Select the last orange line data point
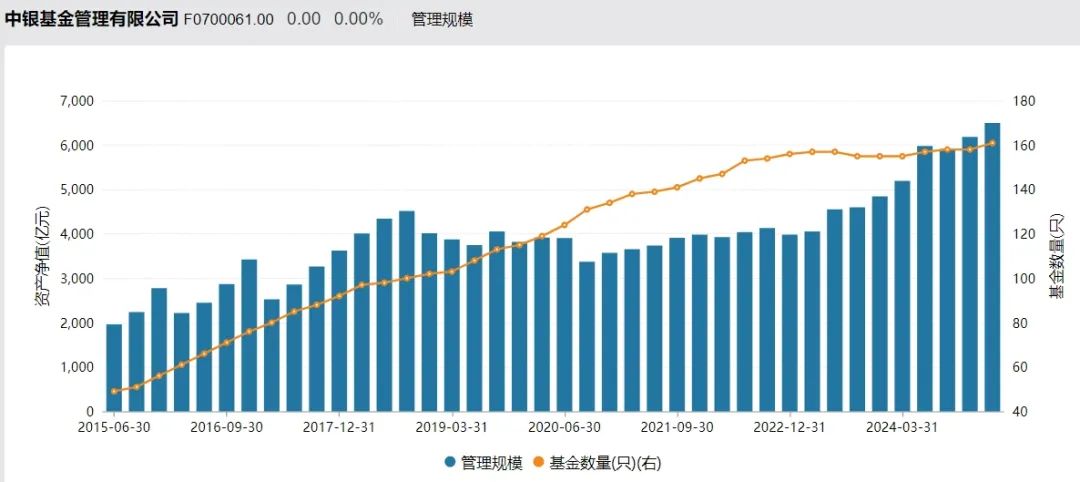Viewport: 1080px width, 482px height. [992, 143]
